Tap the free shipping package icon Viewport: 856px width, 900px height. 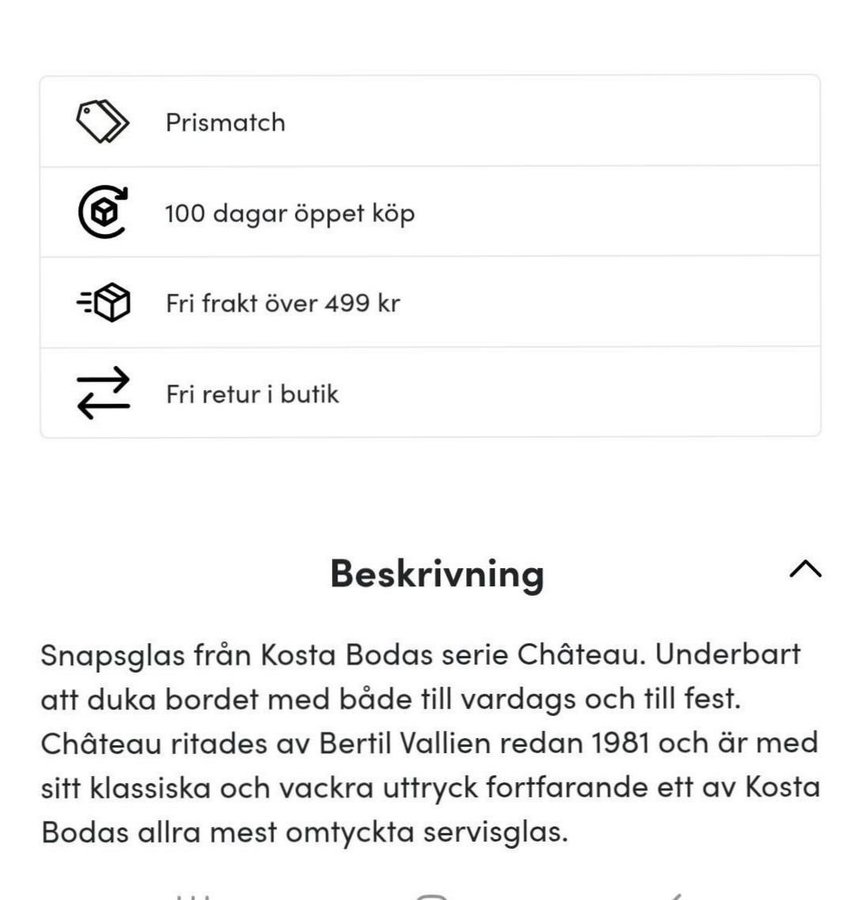(103, 303)
